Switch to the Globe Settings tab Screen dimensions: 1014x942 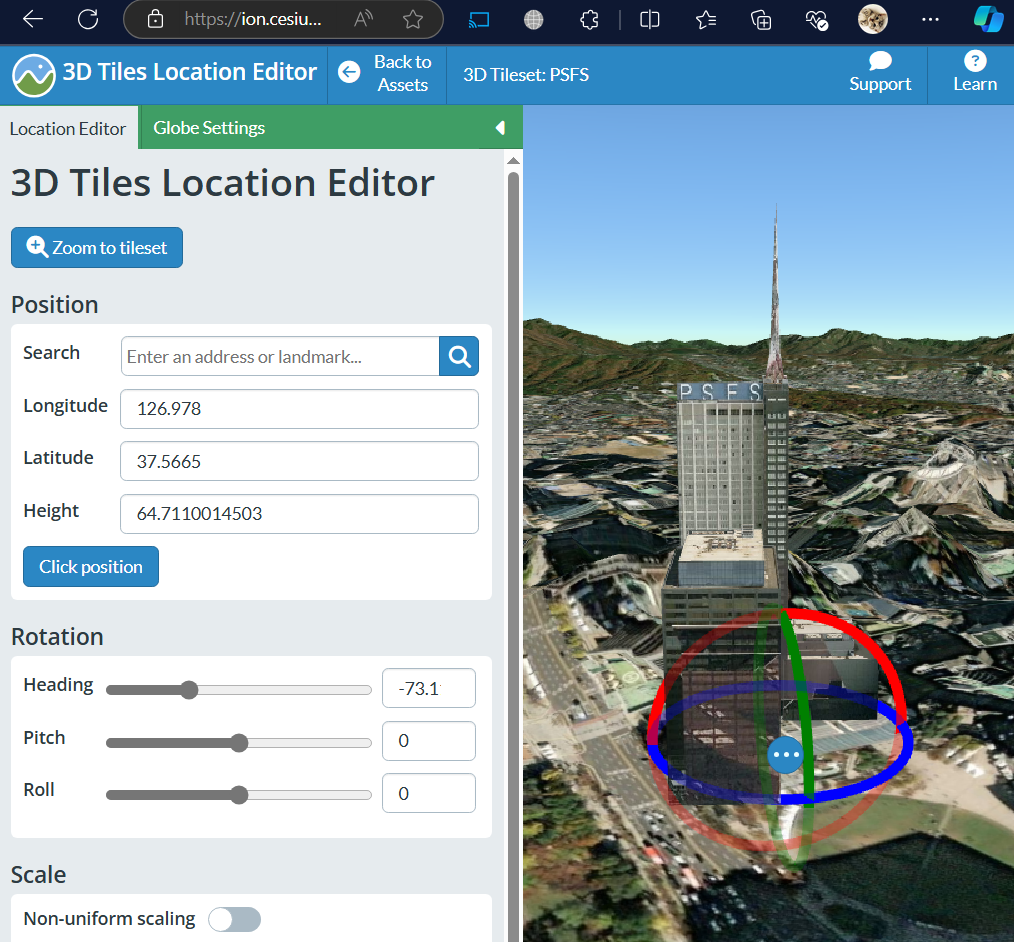click(209, 127)
